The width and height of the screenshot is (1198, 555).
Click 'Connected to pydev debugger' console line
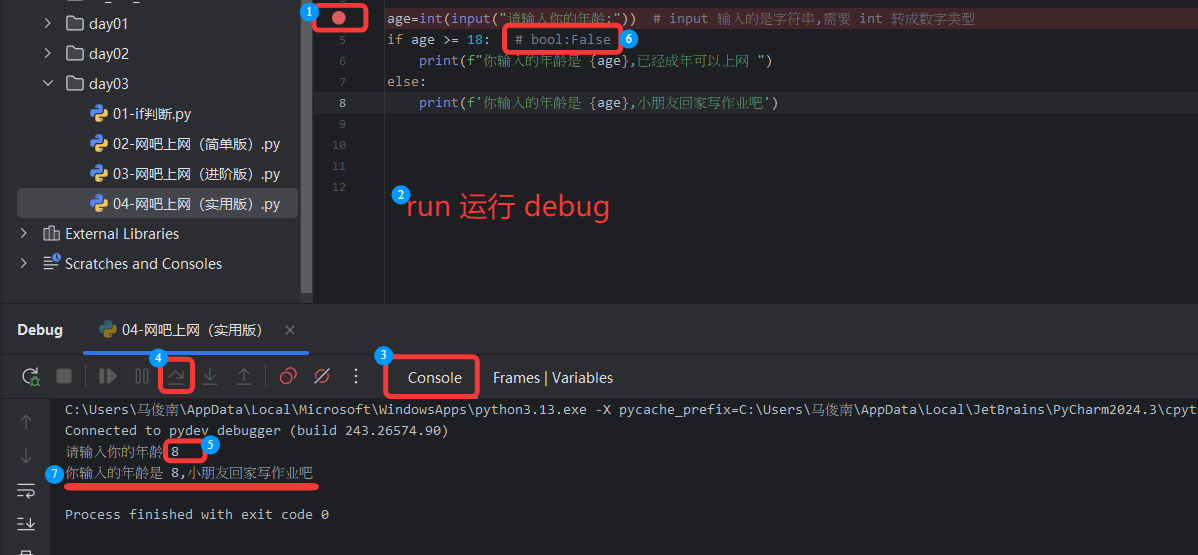coord(257,430)
